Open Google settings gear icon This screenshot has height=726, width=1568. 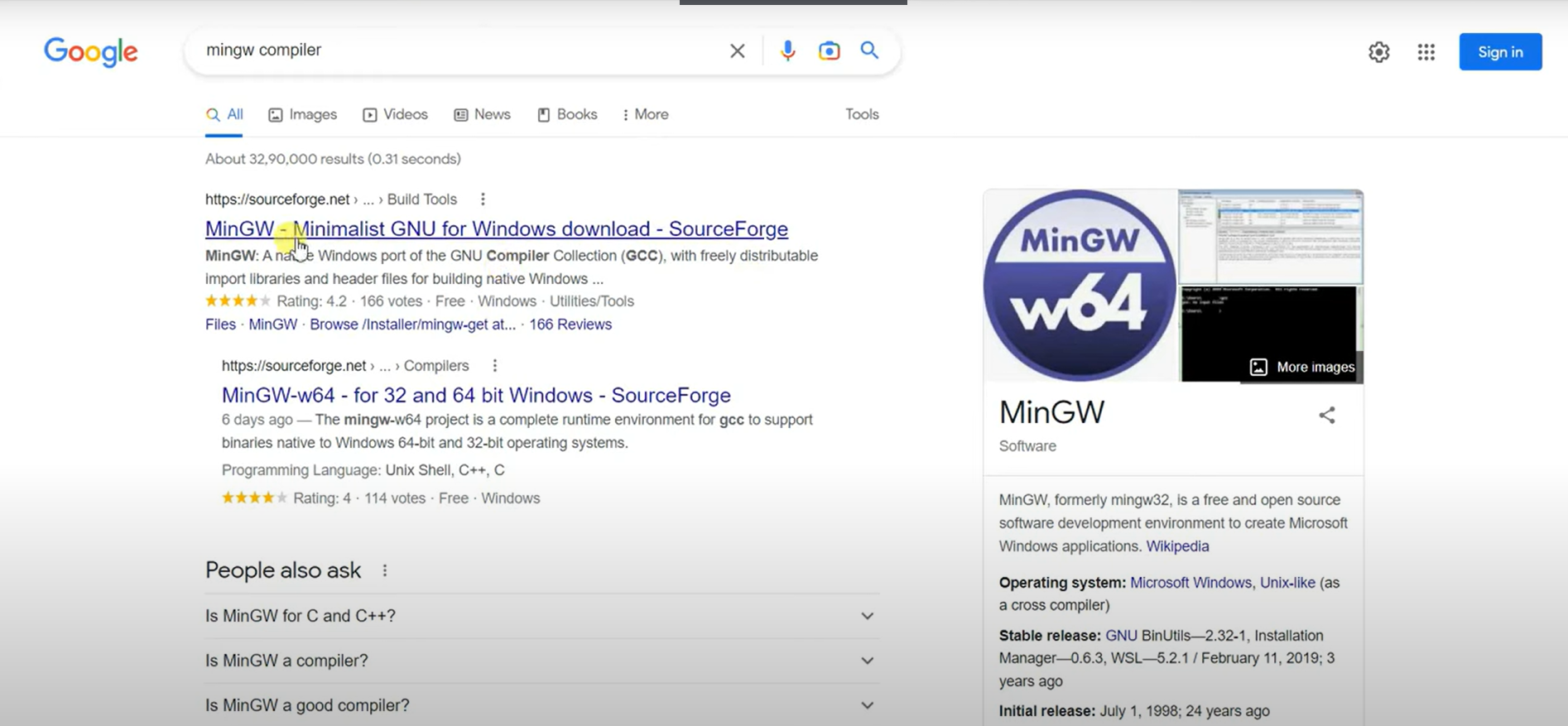1378,52
